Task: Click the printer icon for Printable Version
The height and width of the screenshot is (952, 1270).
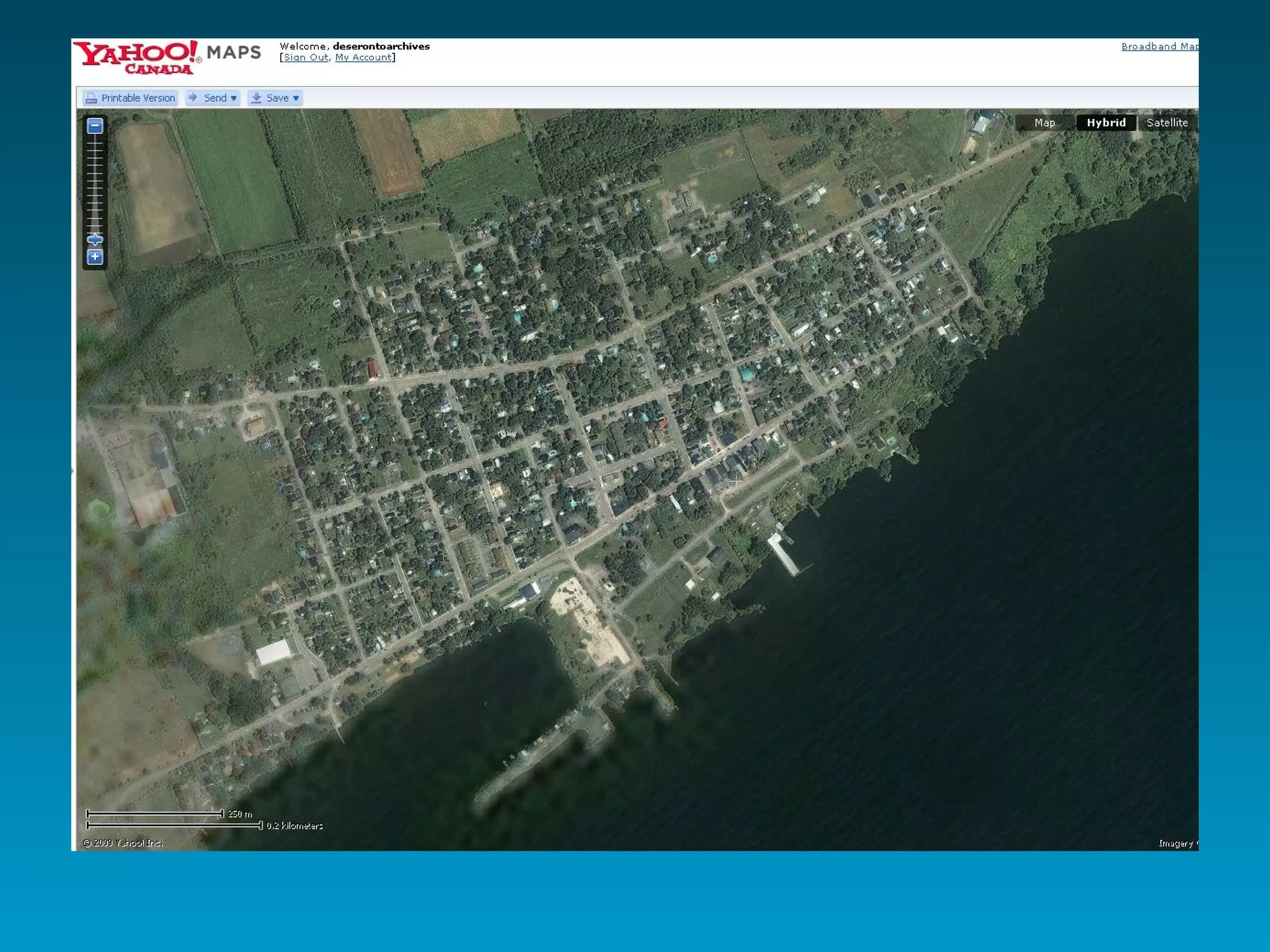Action: click(x=91, y=98)
